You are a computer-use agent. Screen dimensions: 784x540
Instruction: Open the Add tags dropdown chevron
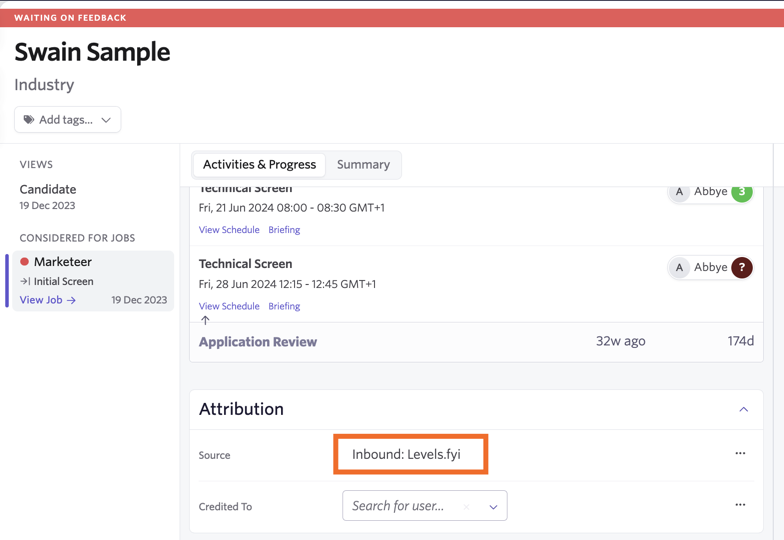click(x=106, y=120)
